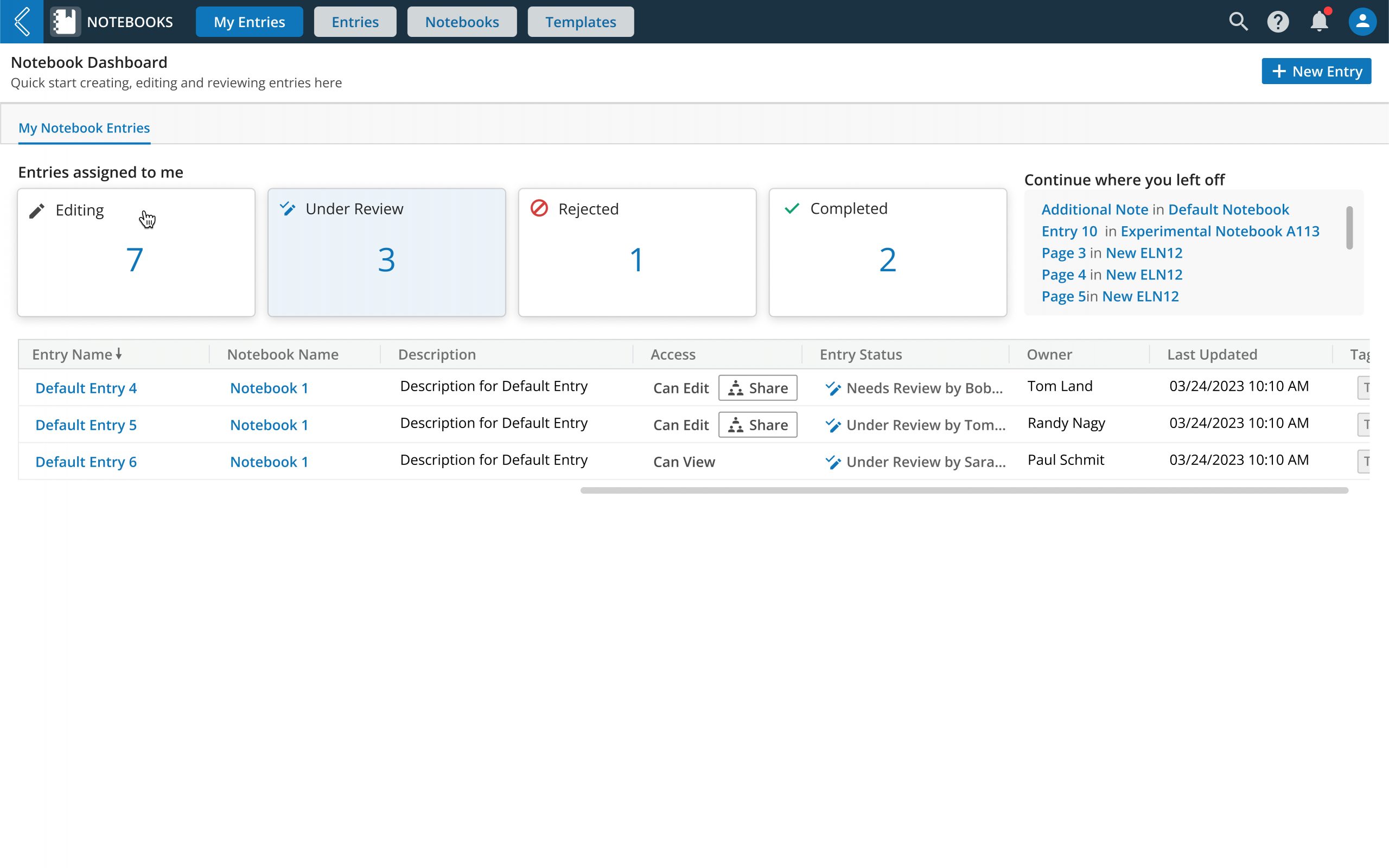Click the red Rejected prohibition icon
This screenshot has height=868, width=1389.
tap(539, 208)
